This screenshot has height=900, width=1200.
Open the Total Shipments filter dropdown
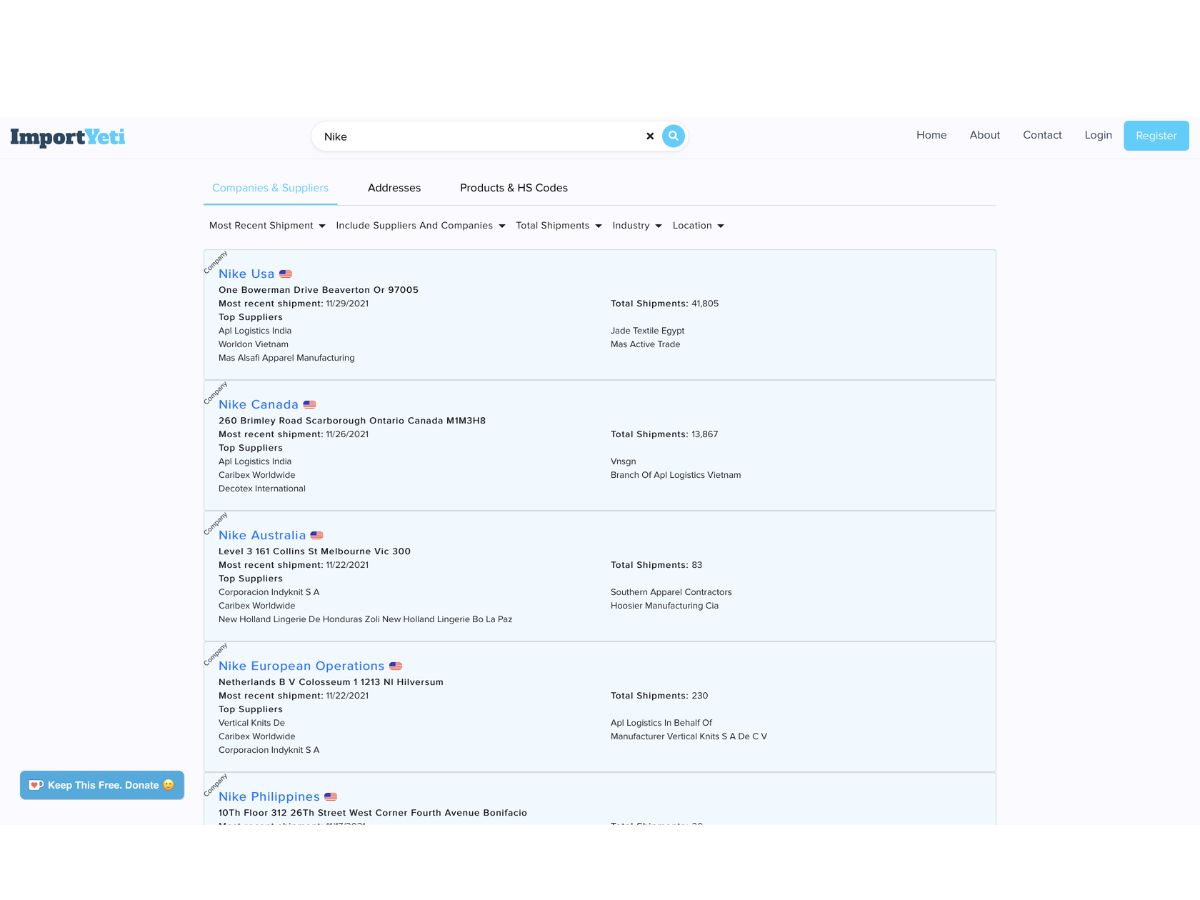point(559,226)
